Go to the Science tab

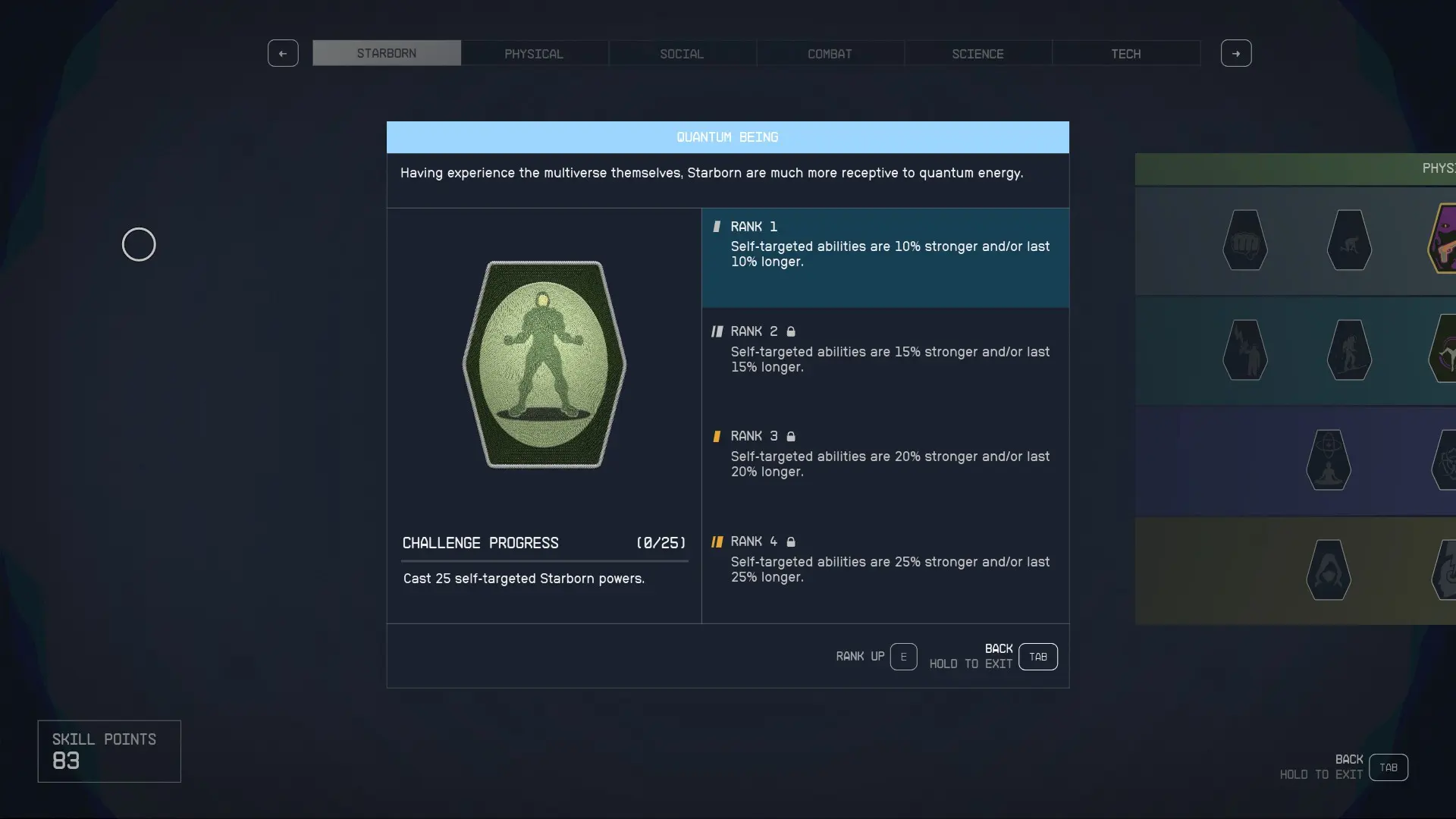(x=977, y=54)
